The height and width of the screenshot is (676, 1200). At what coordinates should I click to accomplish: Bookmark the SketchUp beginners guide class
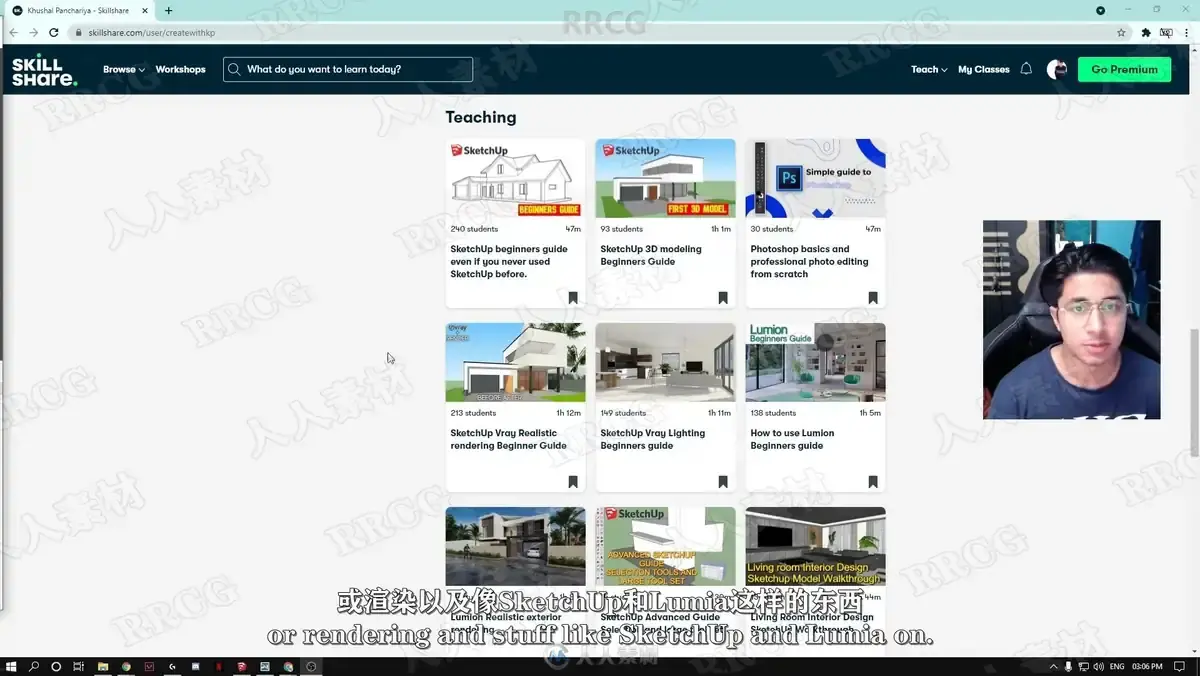coord(573,298)
